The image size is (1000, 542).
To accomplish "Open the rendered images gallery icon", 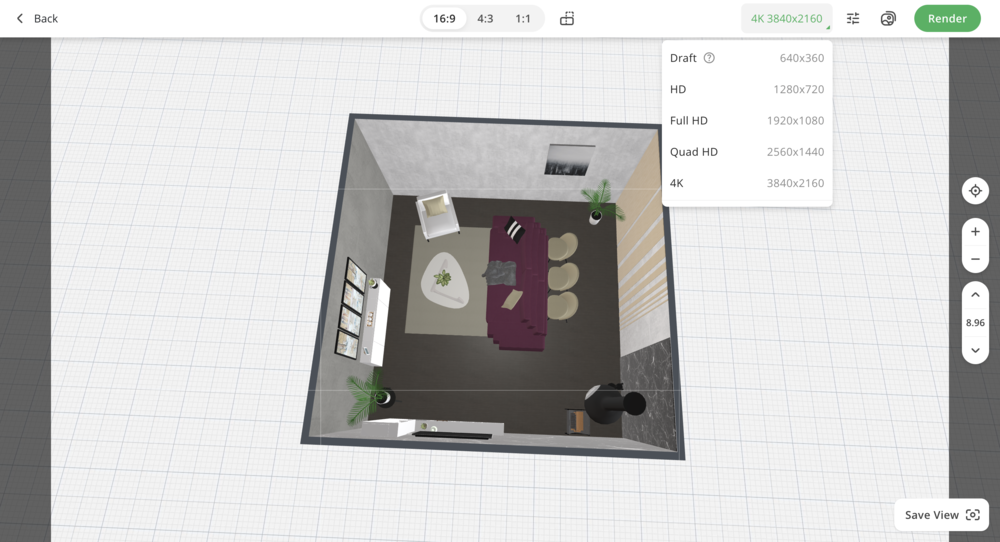I will (888, 18).
